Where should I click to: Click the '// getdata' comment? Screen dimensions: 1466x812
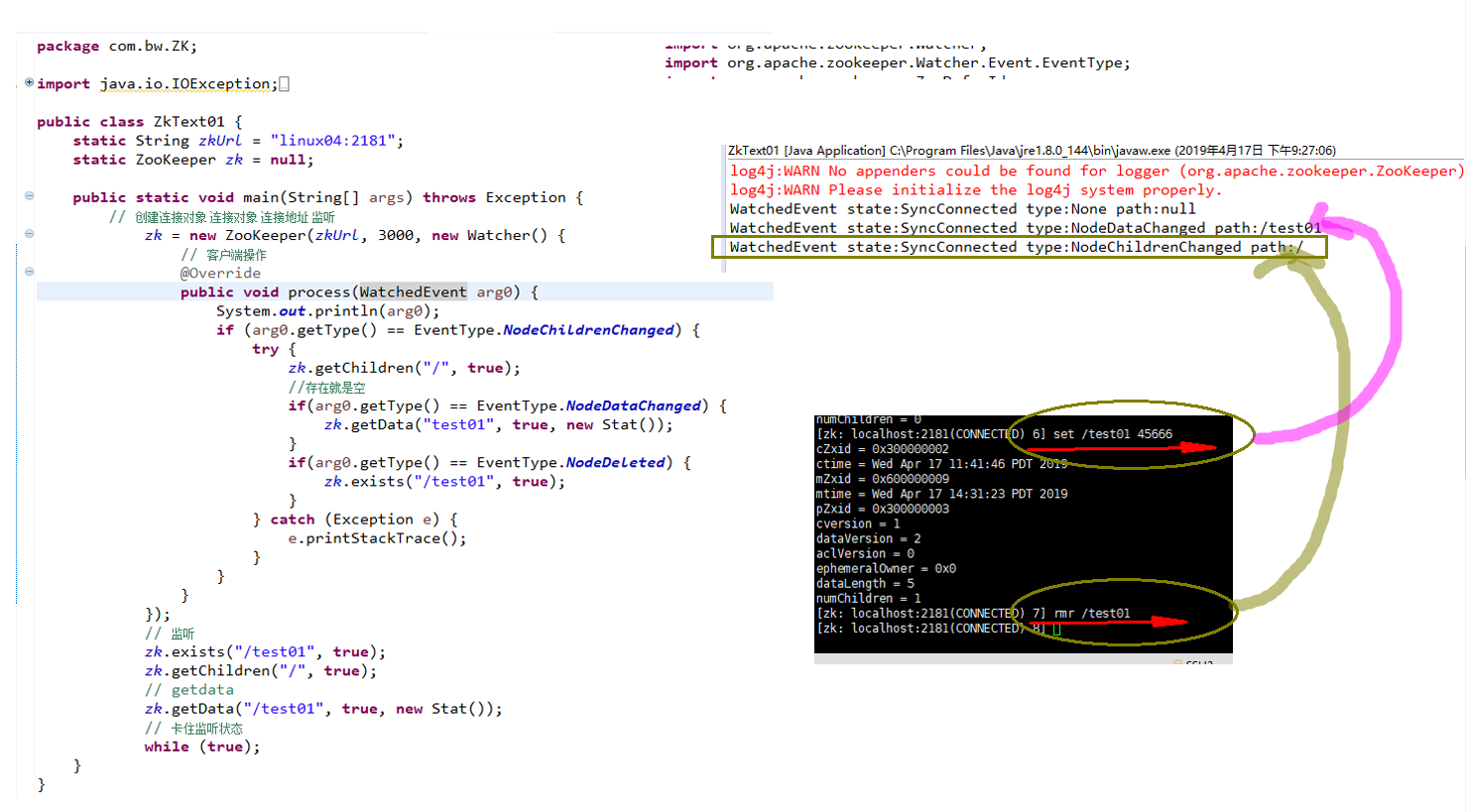pos(189,690)
